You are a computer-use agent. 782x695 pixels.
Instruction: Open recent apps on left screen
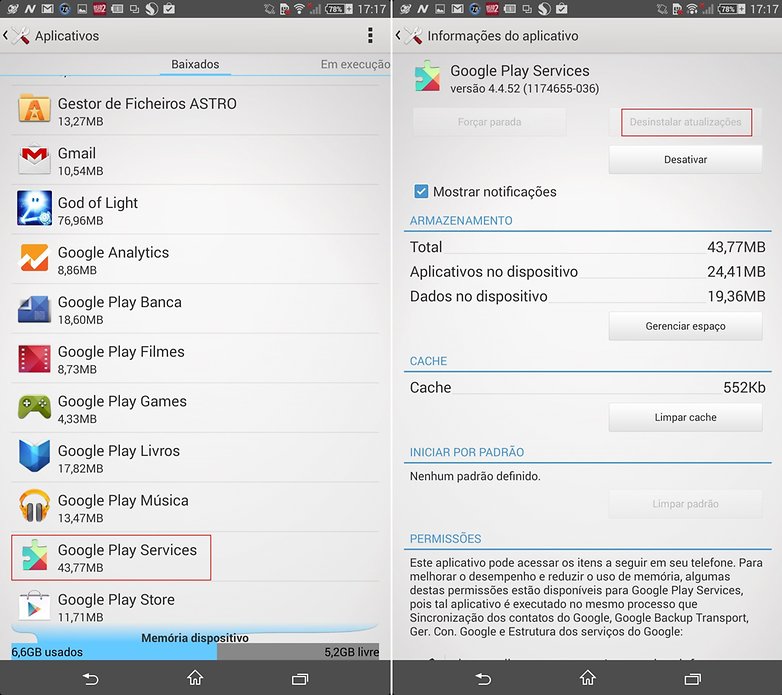click(x=300, y=679)
